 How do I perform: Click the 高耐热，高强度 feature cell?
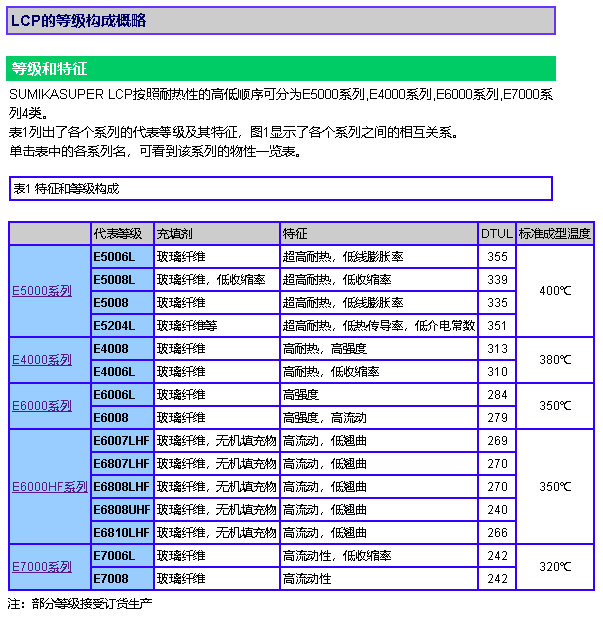[x=379, y=349]
